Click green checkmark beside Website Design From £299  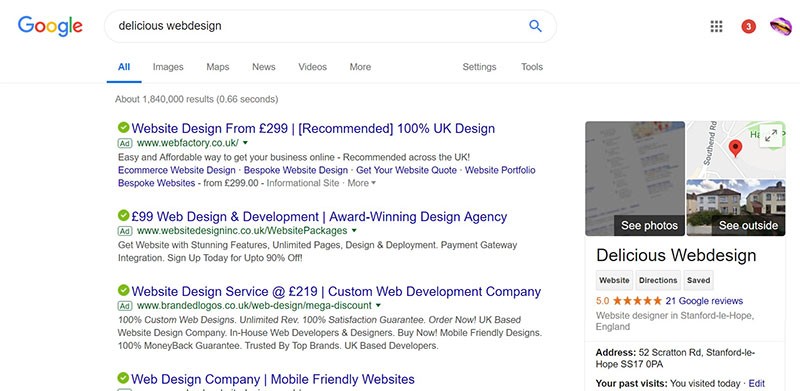click(x=123, y=127)
